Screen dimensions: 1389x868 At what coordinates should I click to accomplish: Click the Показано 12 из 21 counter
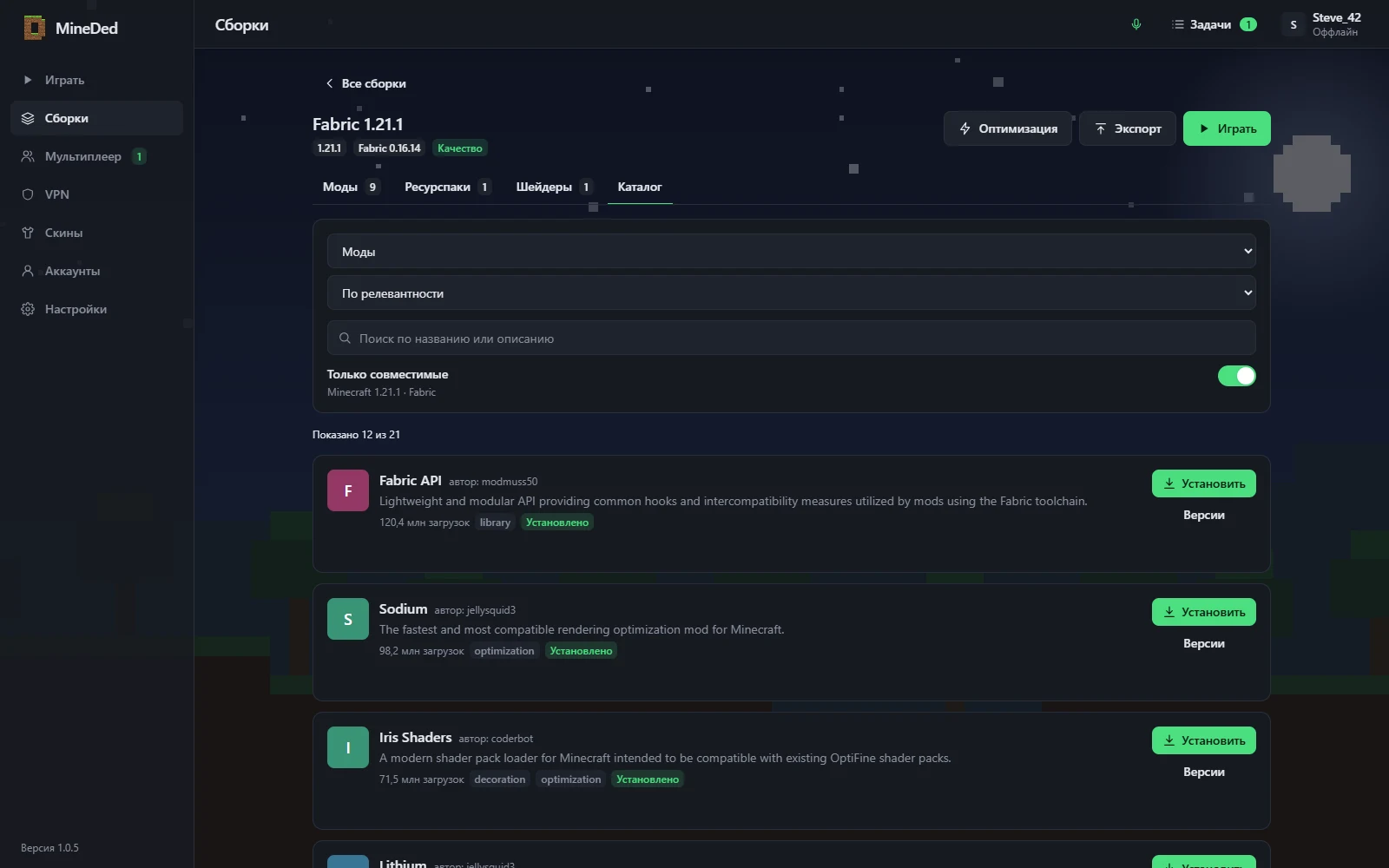tap(356, 435)
